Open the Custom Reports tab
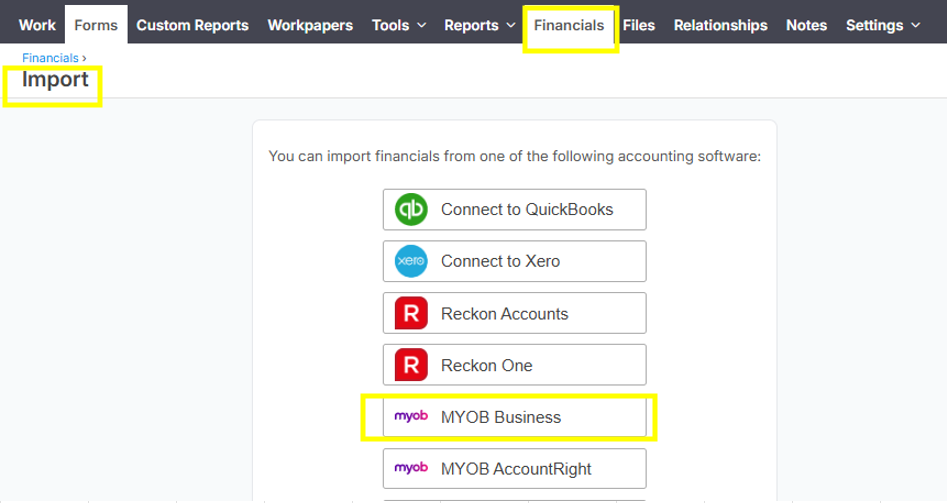This screenshot has height=503, width=947. [x=192, y=25]
